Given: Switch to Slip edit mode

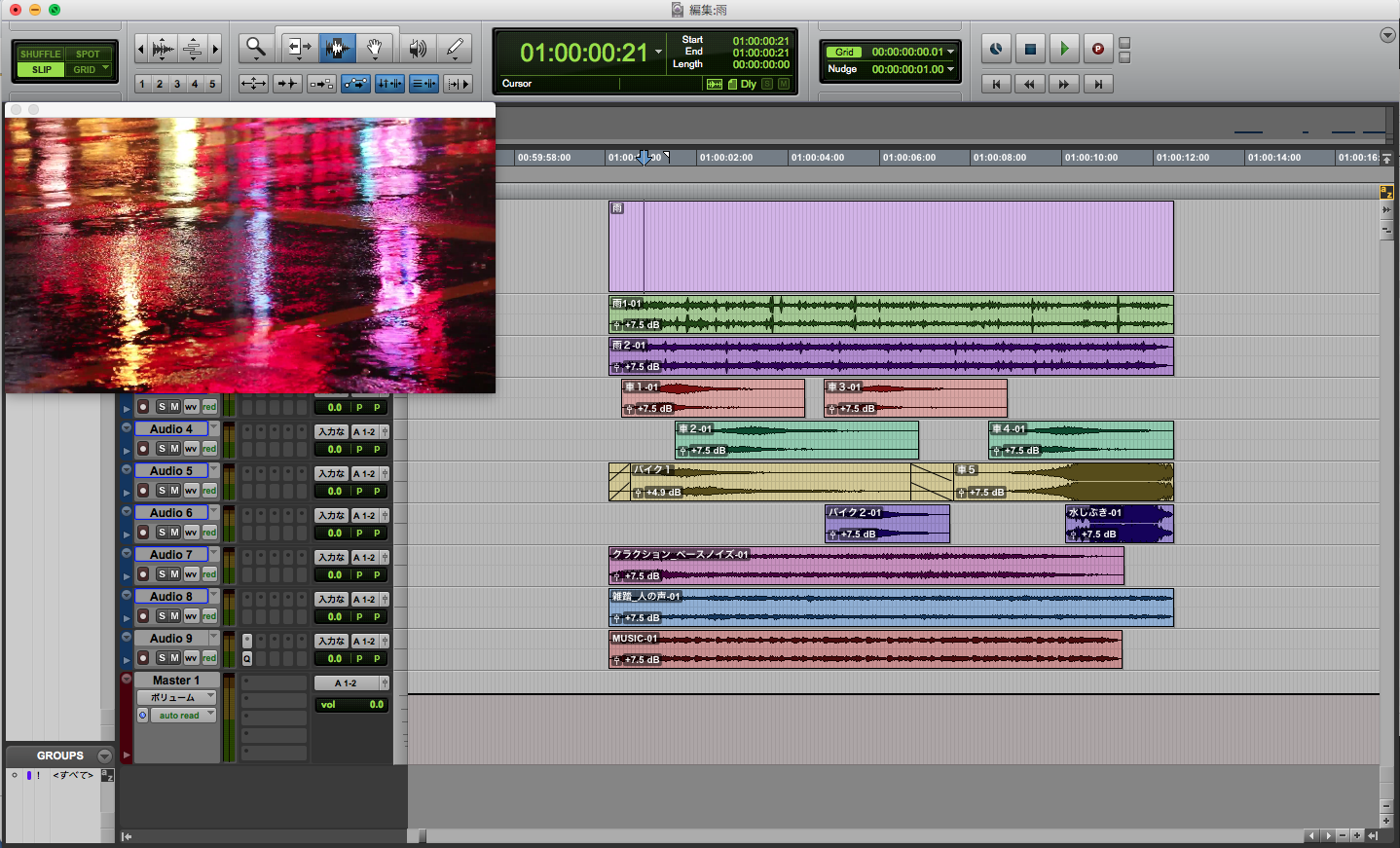Looking at the screenshot, I should pos(41,69).
